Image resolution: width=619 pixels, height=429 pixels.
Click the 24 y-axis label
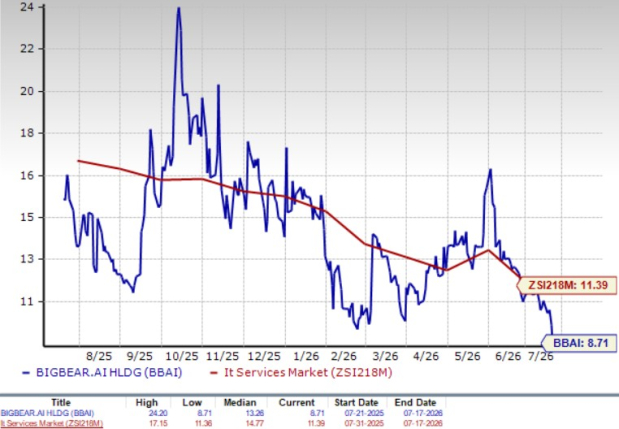tap(28, 7)
